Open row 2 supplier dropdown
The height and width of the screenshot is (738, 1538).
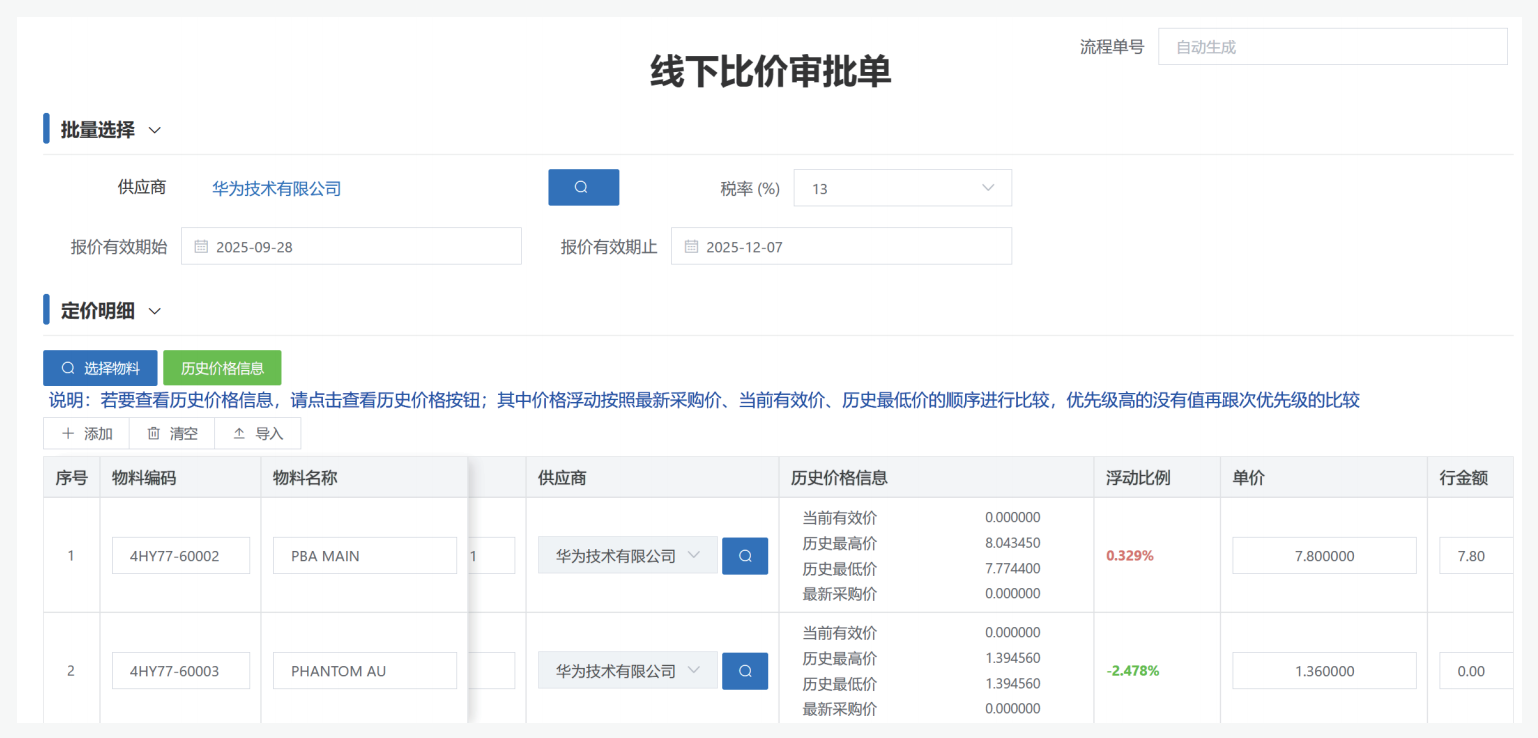click(x=627, y=671)
